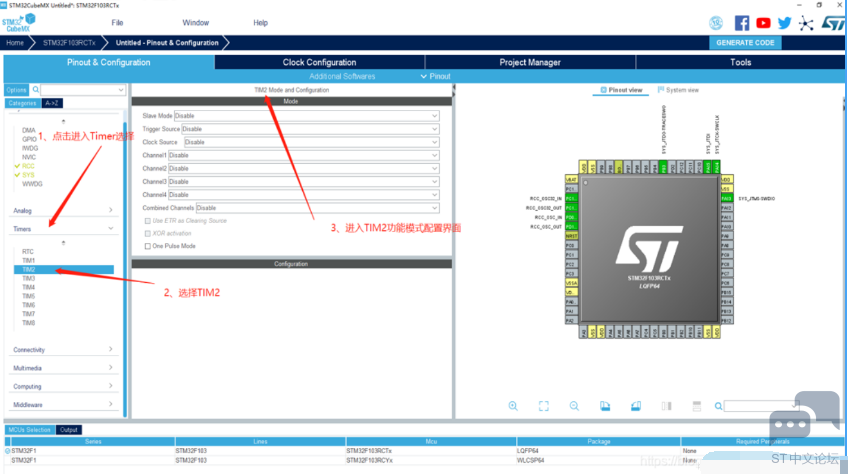
Task: Open the Trigger Source dropdown
Action: pyautogui.click(x=310, y=129)
